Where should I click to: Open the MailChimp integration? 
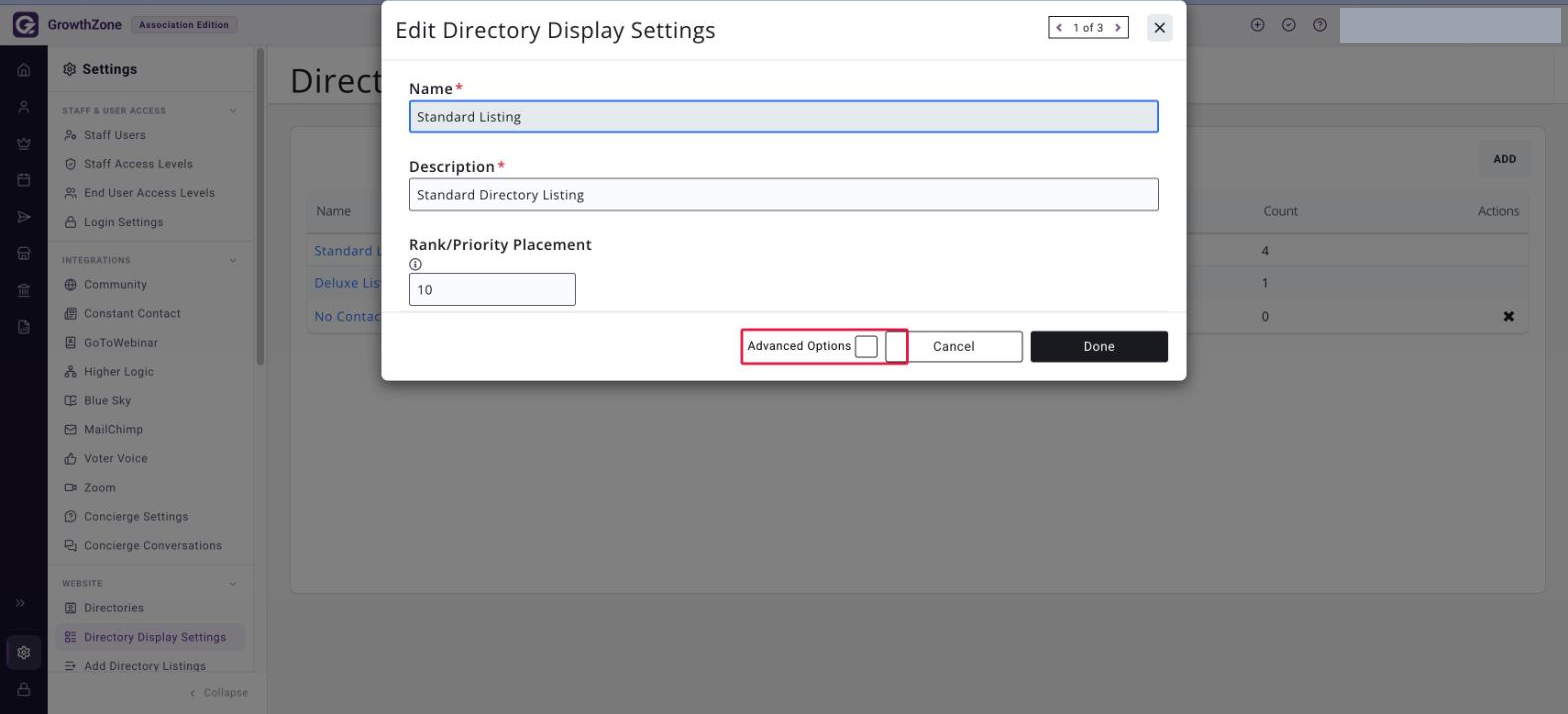point(113,430)
